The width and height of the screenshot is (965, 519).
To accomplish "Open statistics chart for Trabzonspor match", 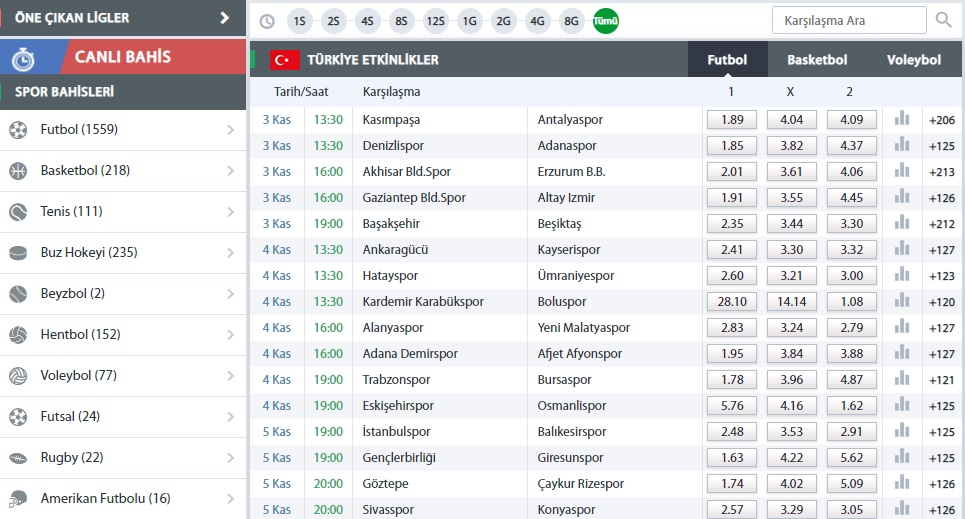I will (x=902, y=378).
